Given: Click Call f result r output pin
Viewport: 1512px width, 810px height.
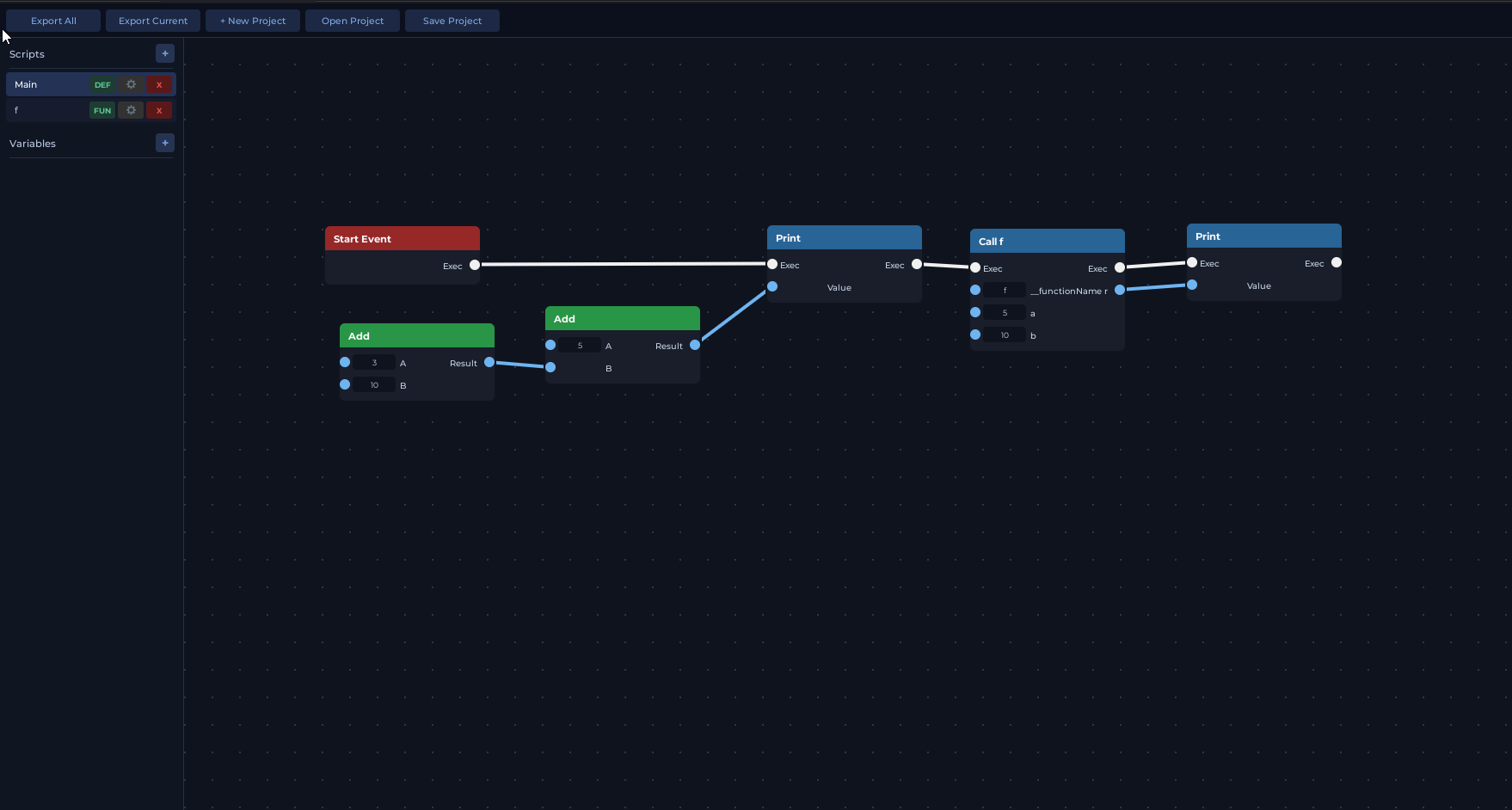Looking at the screenshot, I should (x=1120, y=290).
